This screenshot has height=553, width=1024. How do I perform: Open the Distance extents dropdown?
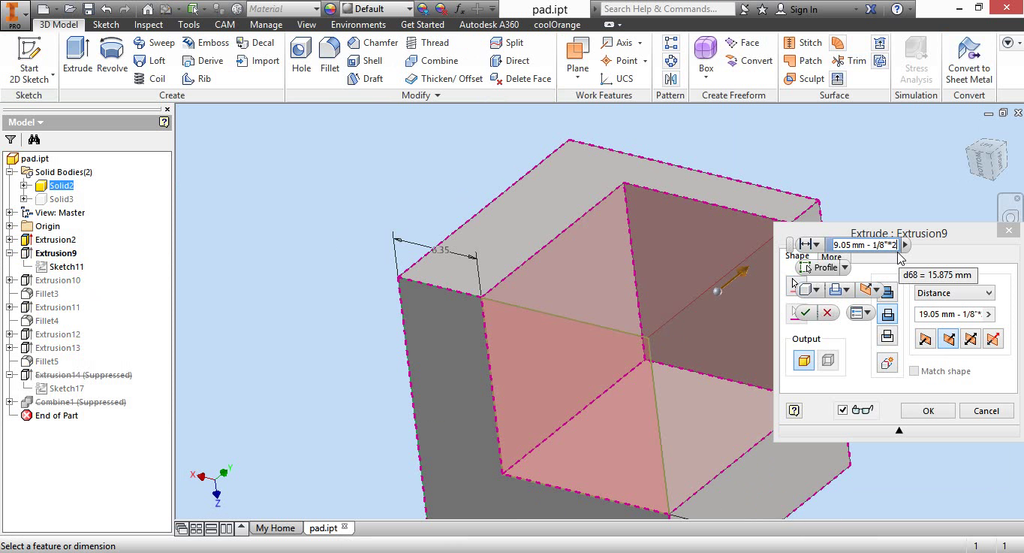[x=954, y=293]
